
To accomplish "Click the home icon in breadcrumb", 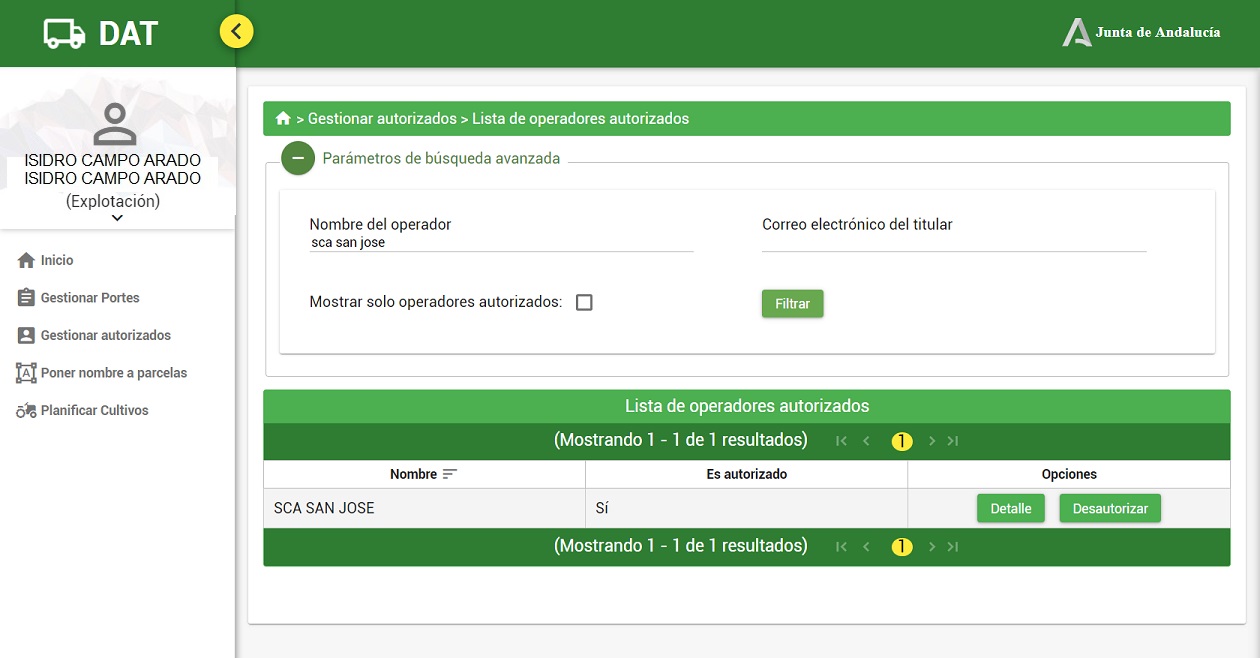I will (x=283, y=119).
